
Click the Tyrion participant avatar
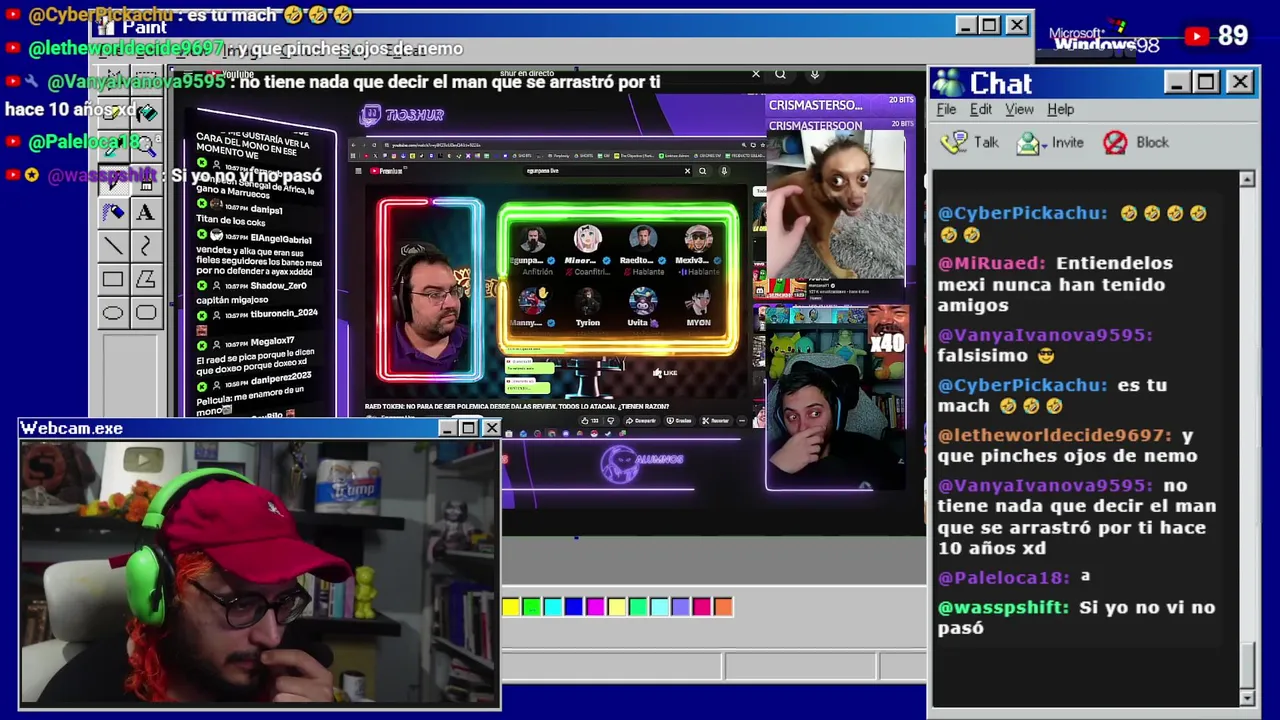tap(587, 302)
